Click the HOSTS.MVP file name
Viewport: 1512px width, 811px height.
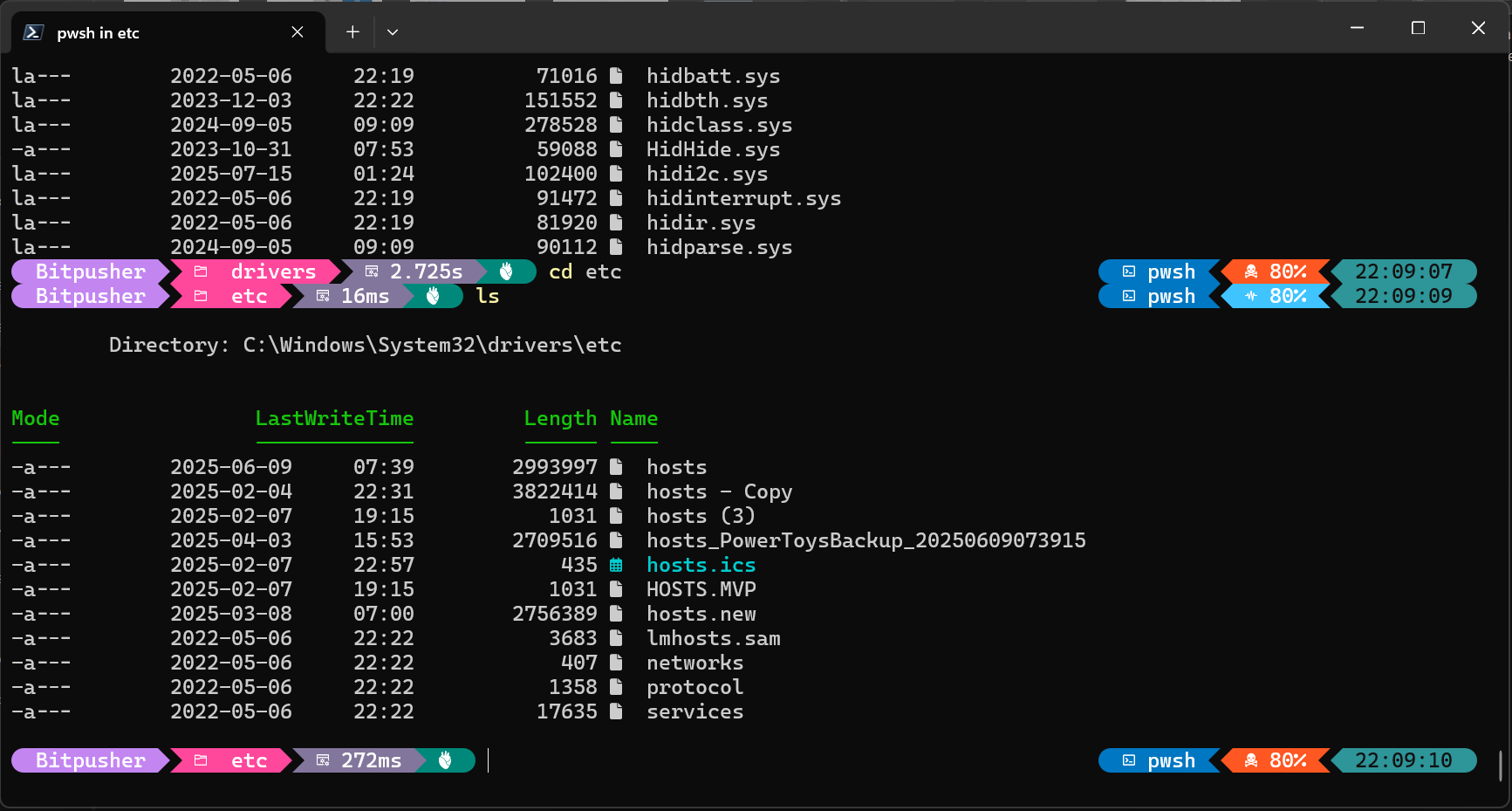[701, 589]
